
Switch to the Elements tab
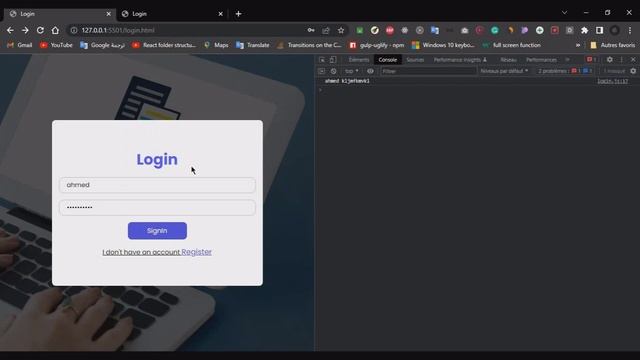(x=359, y=60)
